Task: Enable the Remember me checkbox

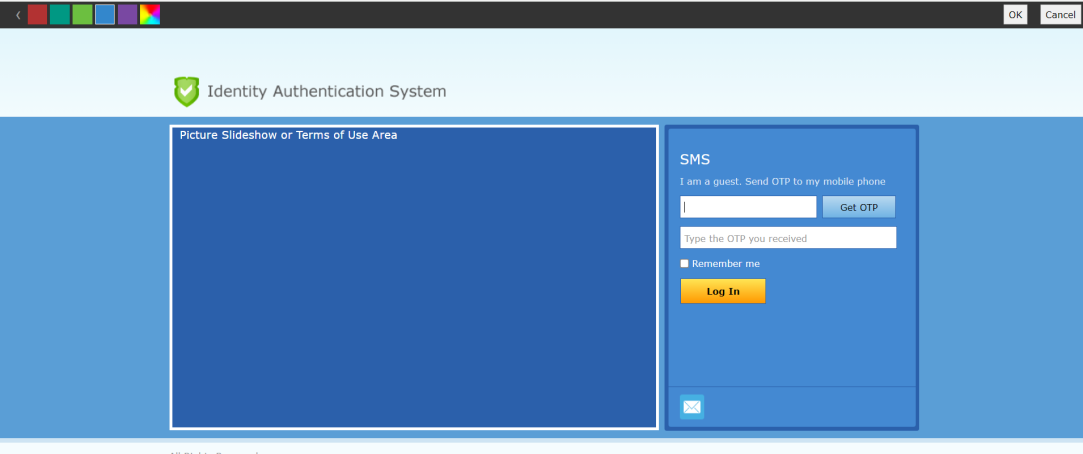Action: tap(685, 264)
